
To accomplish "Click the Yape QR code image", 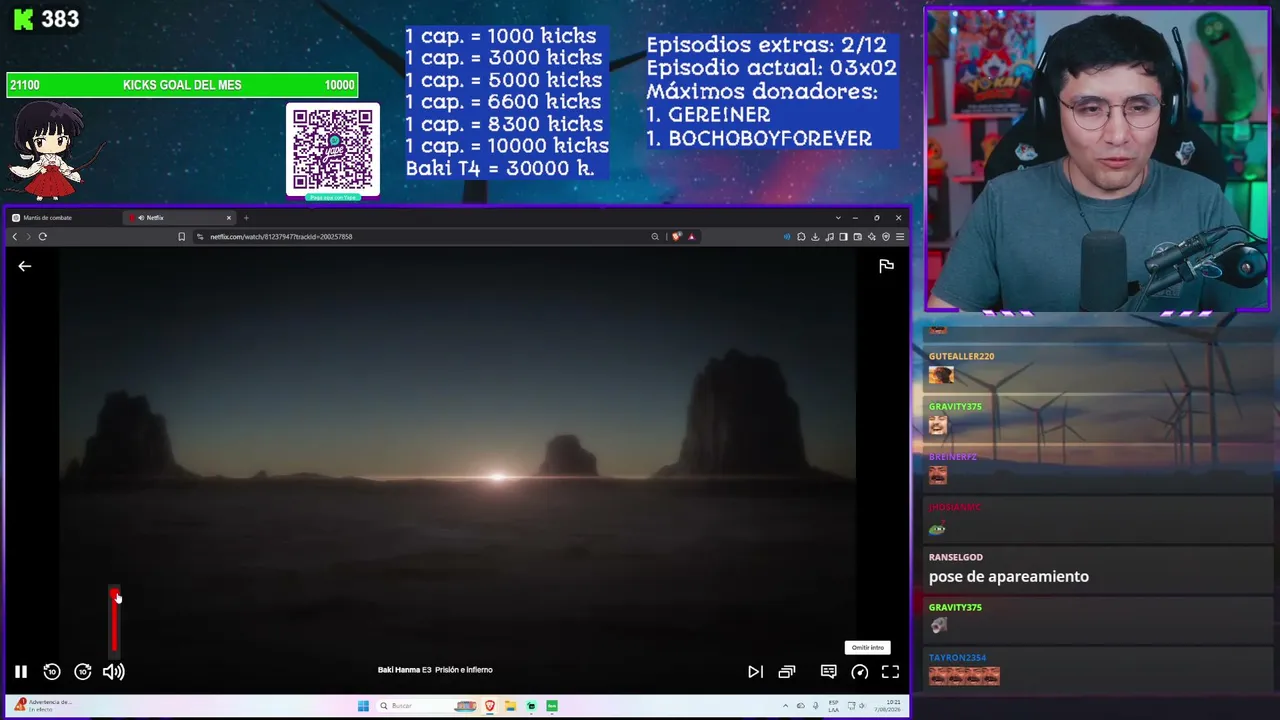I will (x=333, y=150).
